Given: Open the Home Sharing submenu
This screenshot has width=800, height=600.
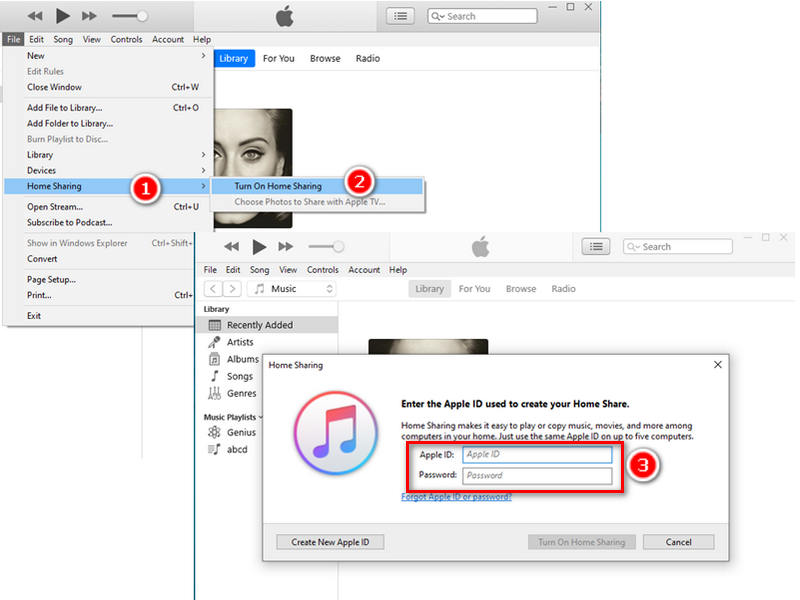Looking at the screenshot, I should coord(109,186).
